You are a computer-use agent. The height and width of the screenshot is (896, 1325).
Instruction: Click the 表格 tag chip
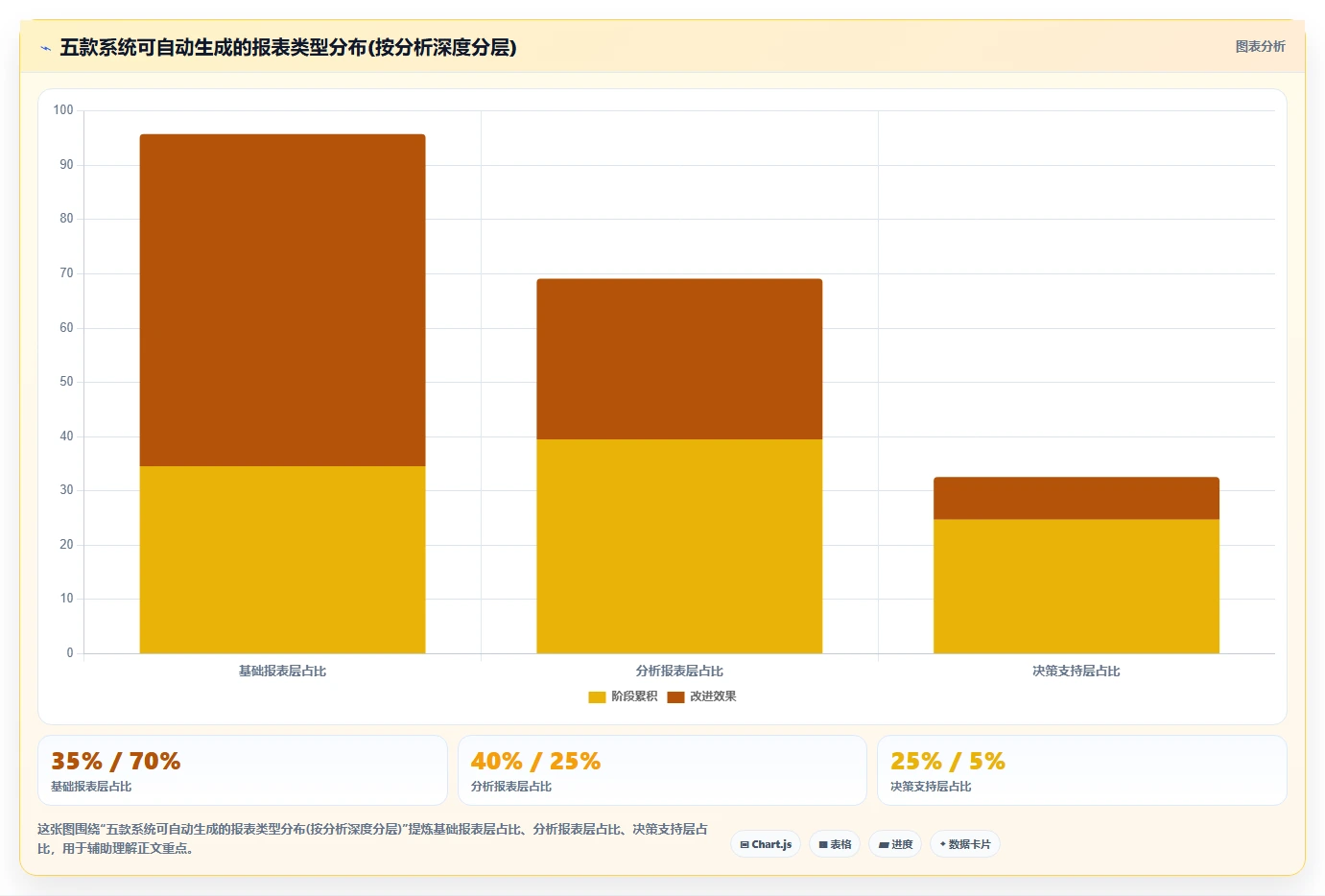835,844
